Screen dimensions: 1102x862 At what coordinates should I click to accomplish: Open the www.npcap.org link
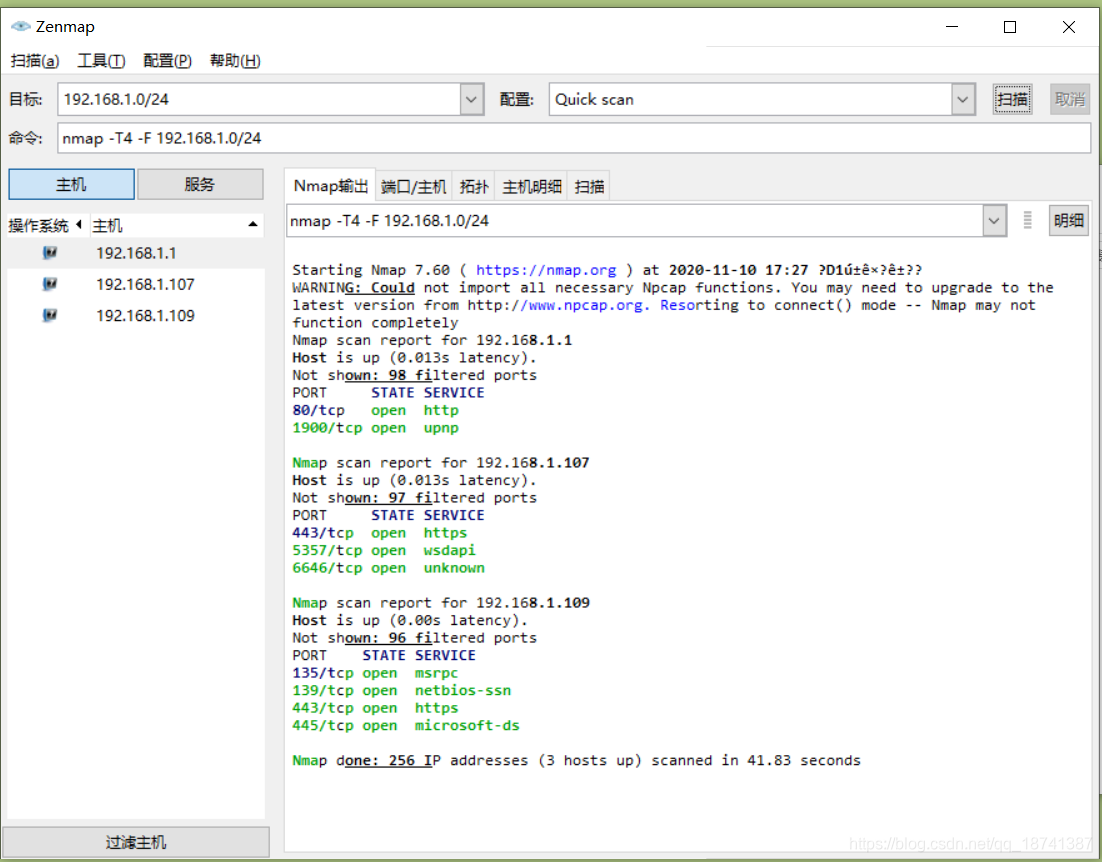pos(585,305)
